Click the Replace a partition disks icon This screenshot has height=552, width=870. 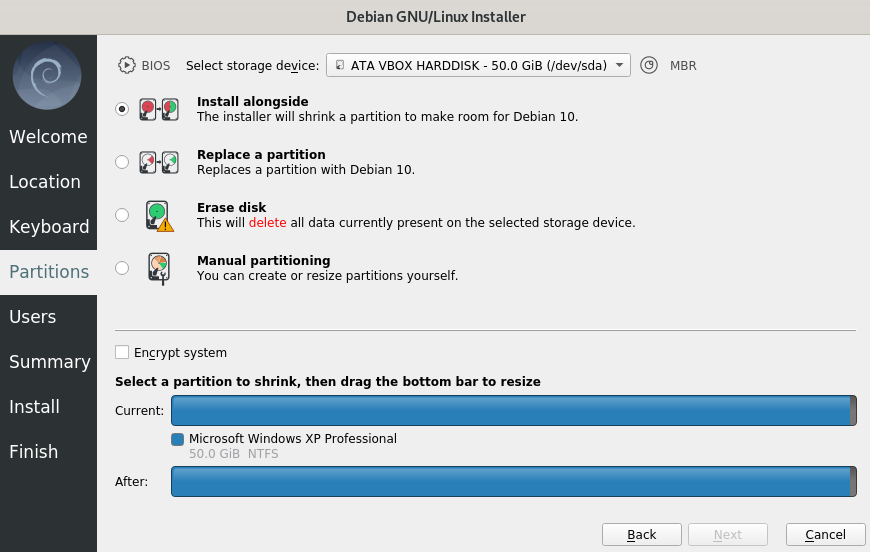[159, 162]
